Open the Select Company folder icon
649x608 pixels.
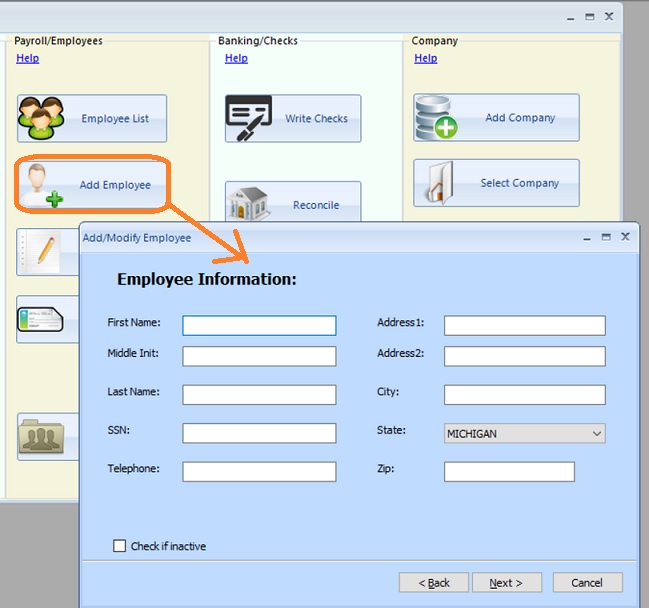pyautogui.click(x=436, y=183)
